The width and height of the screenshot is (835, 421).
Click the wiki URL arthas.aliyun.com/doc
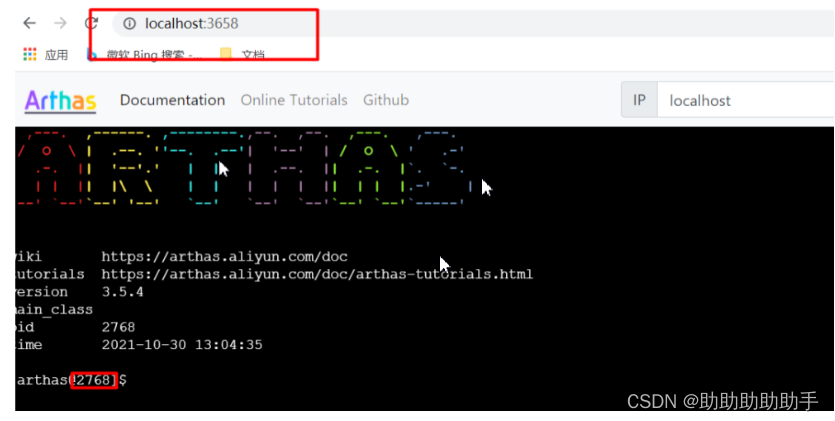(x=225, y=257)
